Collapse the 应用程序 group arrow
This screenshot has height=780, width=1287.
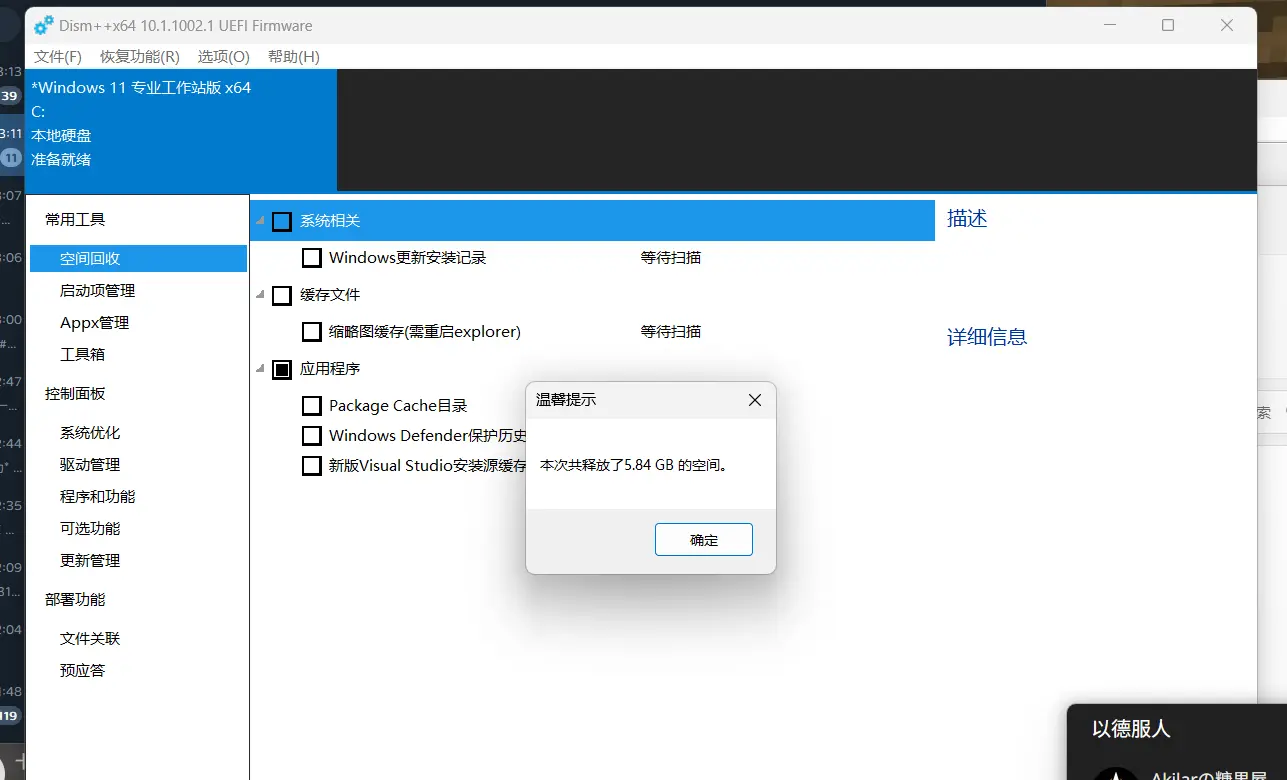click(x=260, y=369)
